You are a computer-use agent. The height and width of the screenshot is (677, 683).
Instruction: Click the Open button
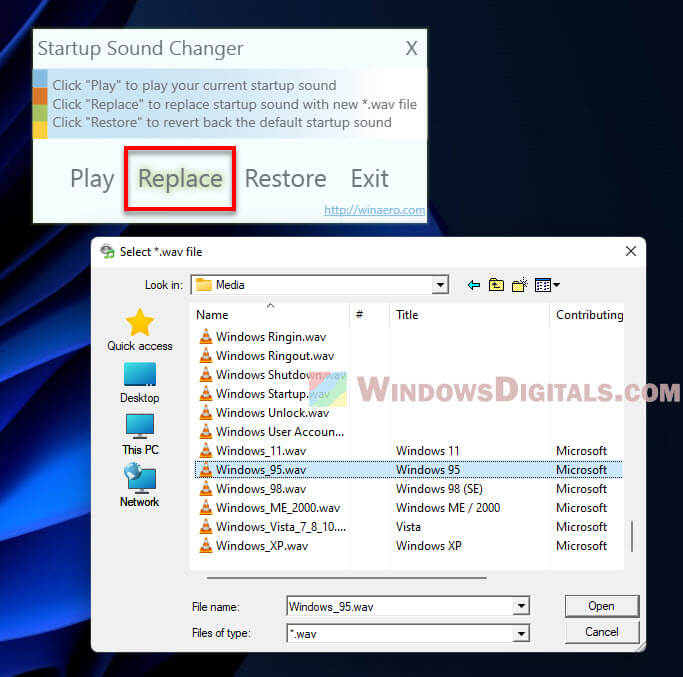click(x=602, y=606)
